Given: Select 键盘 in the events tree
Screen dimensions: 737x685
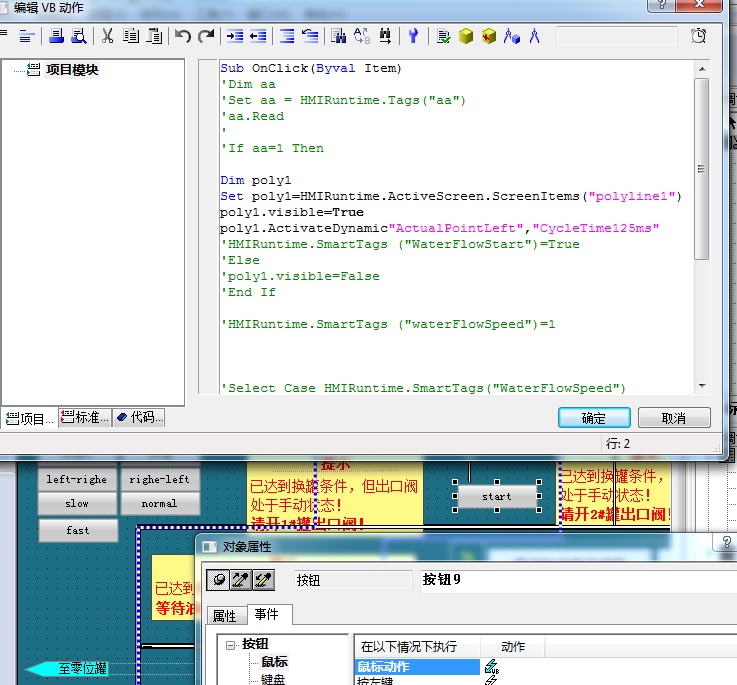Looking at the screenshot, I should [x=273, y=679].
